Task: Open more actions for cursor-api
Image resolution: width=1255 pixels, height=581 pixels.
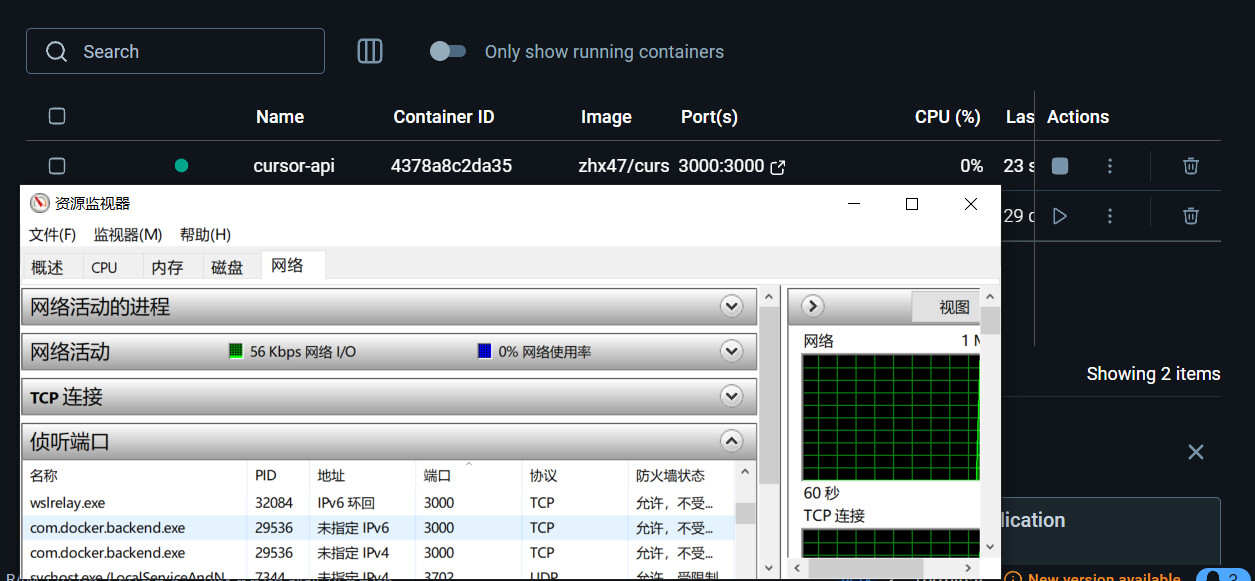Action: [x=1110, y=166]
